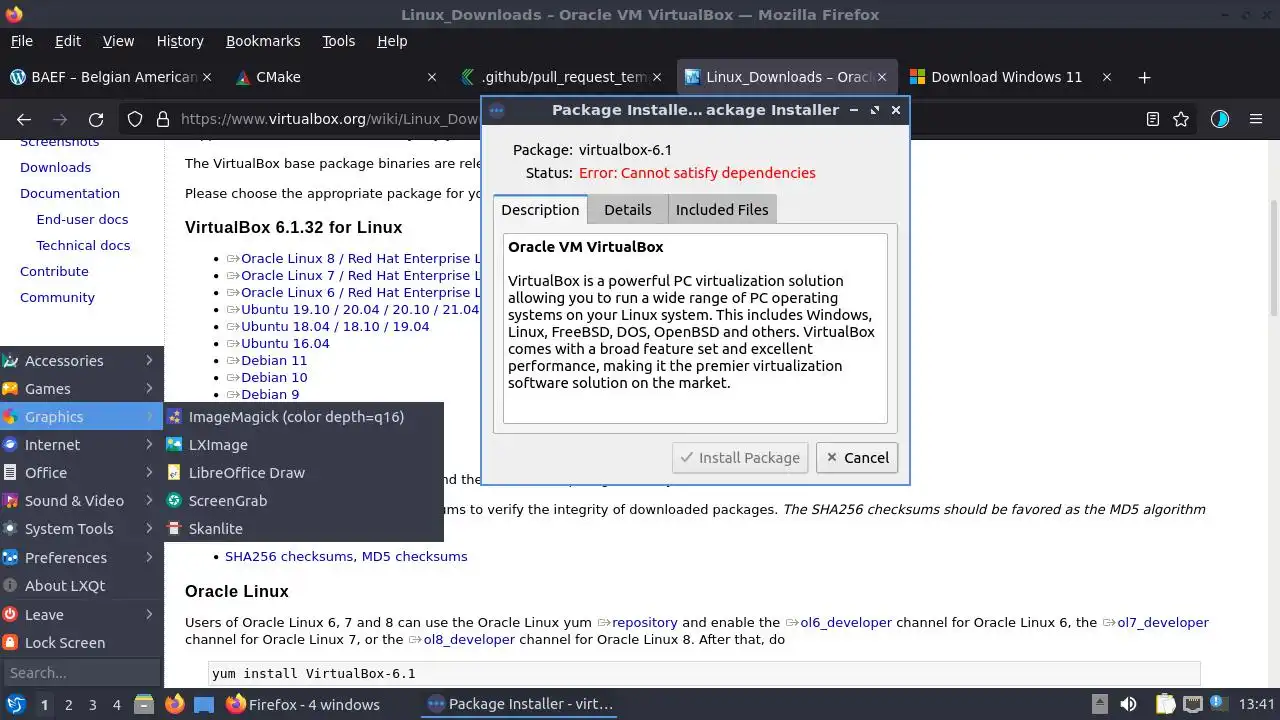Launch Skanlite scanning application
Viewport: 1280px width, 720px height.
(304, 529)
